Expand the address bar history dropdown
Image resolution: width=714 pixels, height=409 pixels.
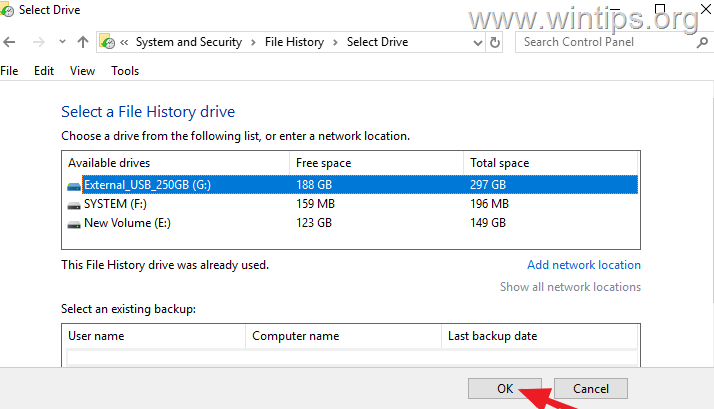(477, 43)
